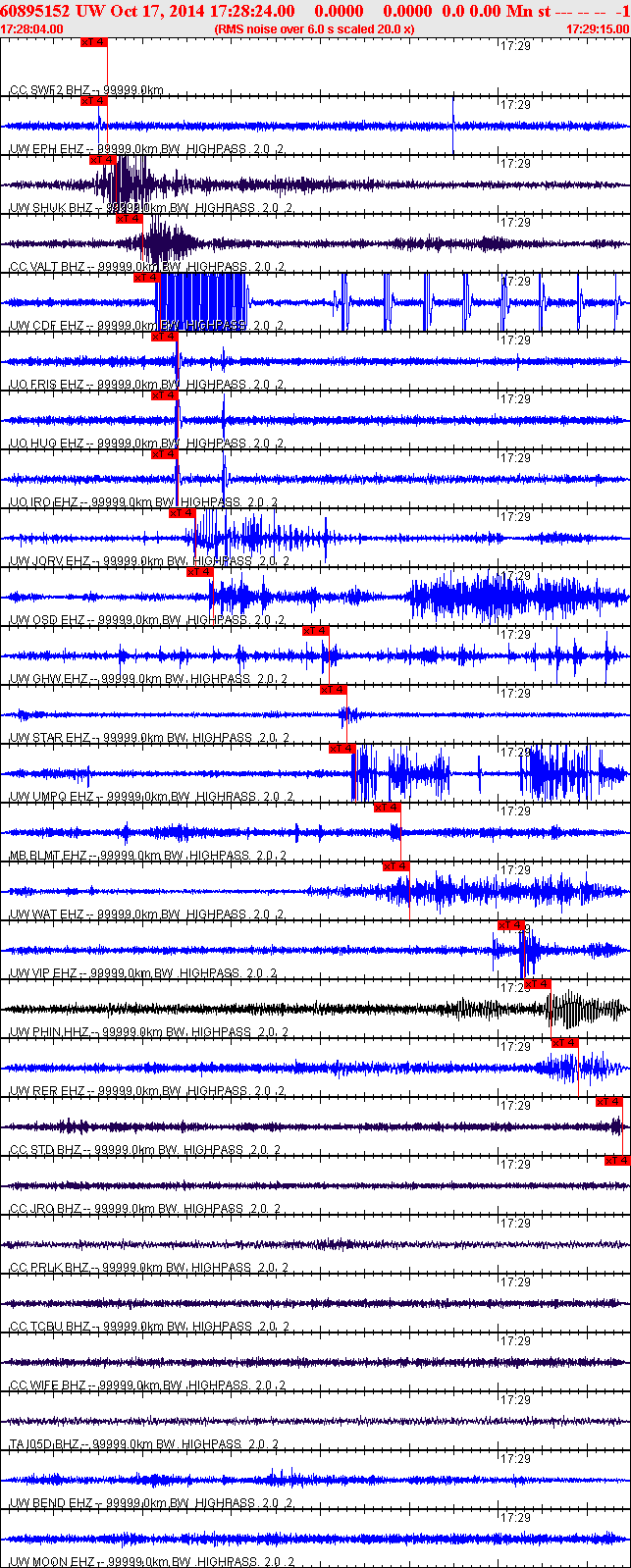Screen dimensions: 631x1568
Task: Select the UW PHIN HHZ station label
Action: 48,1032
